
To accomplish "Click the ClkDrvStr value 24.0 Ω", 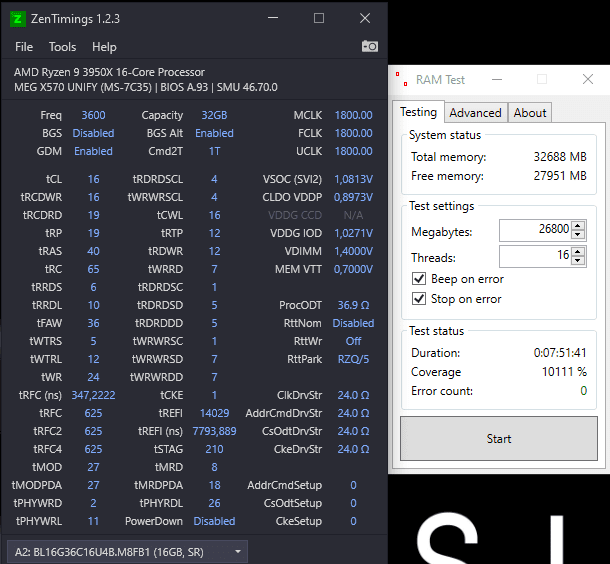I will [353, 395].
